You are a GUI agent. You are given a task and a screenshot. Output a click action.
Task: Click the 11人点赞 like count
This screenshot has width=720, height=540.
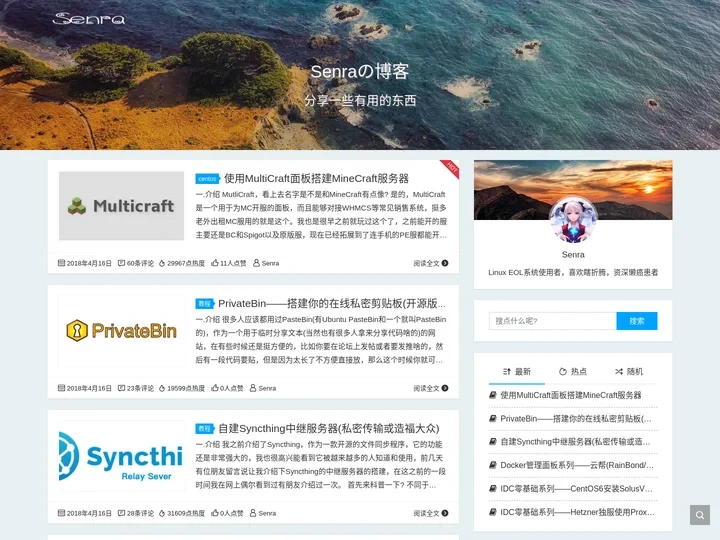[233, 263]
